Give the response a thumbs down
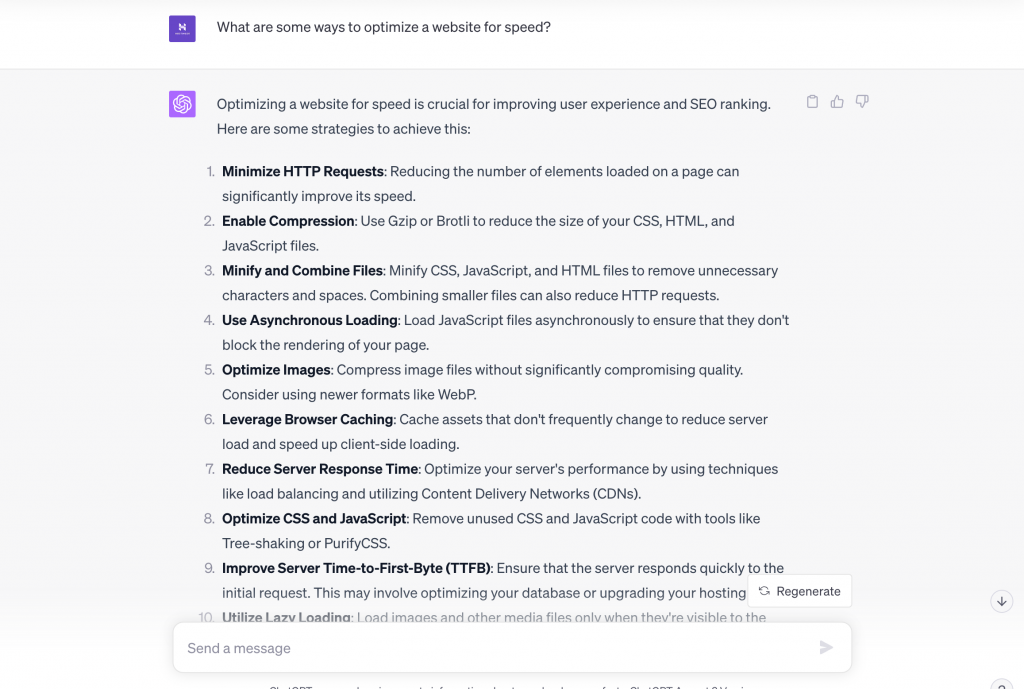The width and height of the screenshot is (1024, 689). 862,102
